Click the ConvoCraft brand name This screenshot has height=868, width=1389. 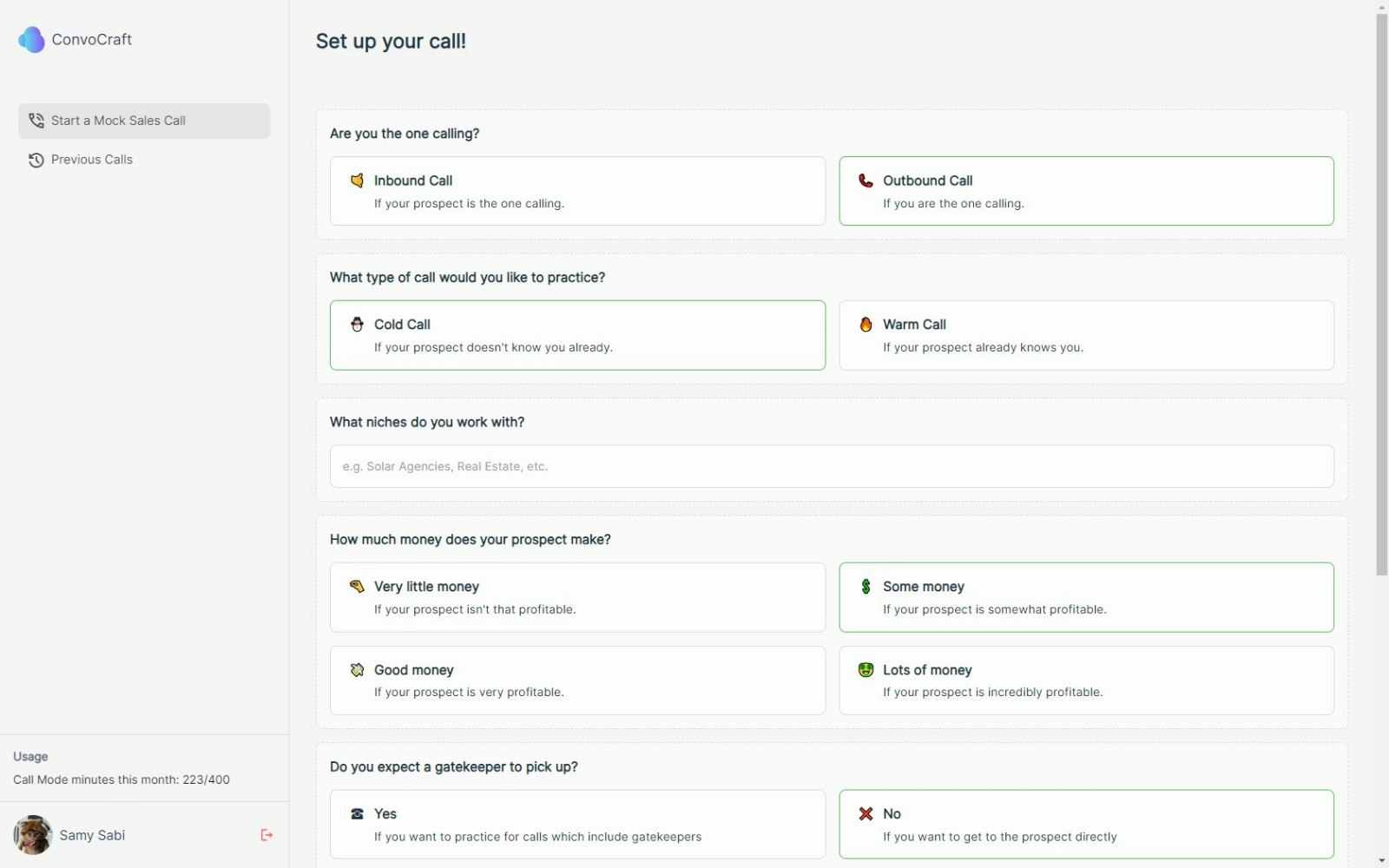pyautogui.click(x=91, y=39)
